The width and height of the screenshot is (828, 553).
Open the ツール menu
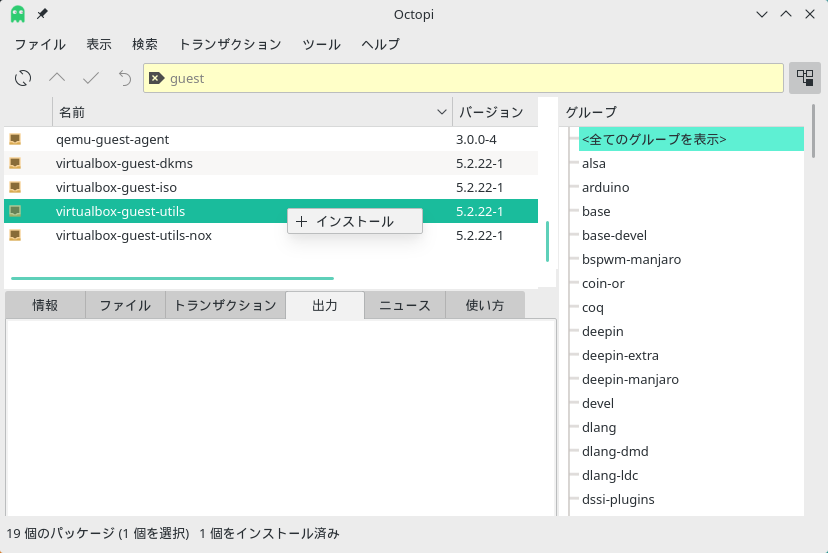click(321, 44)
